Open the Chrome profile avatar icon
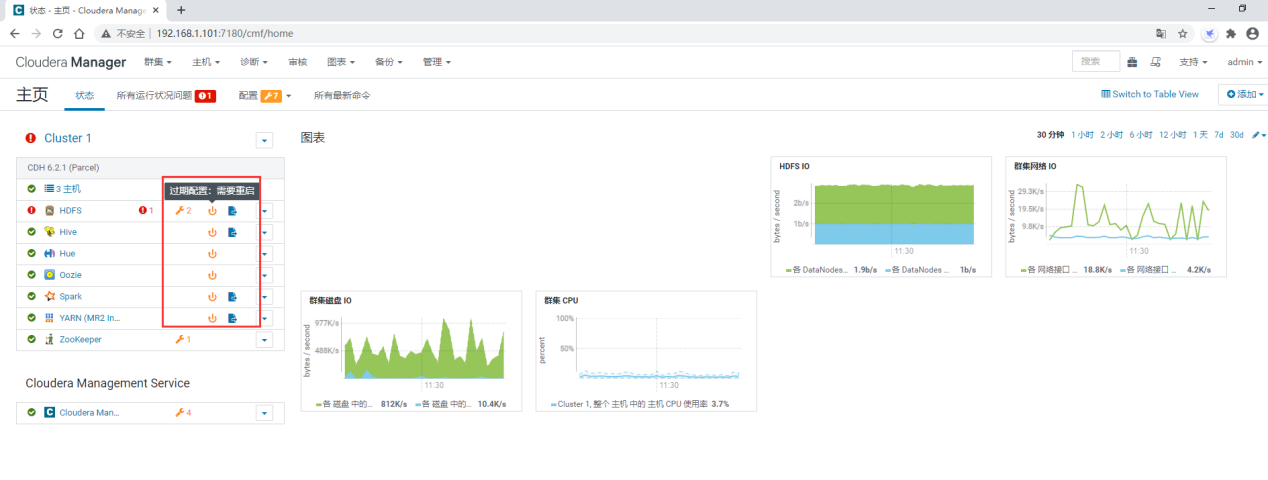Screen dimensions: 1268x480 1252,33
